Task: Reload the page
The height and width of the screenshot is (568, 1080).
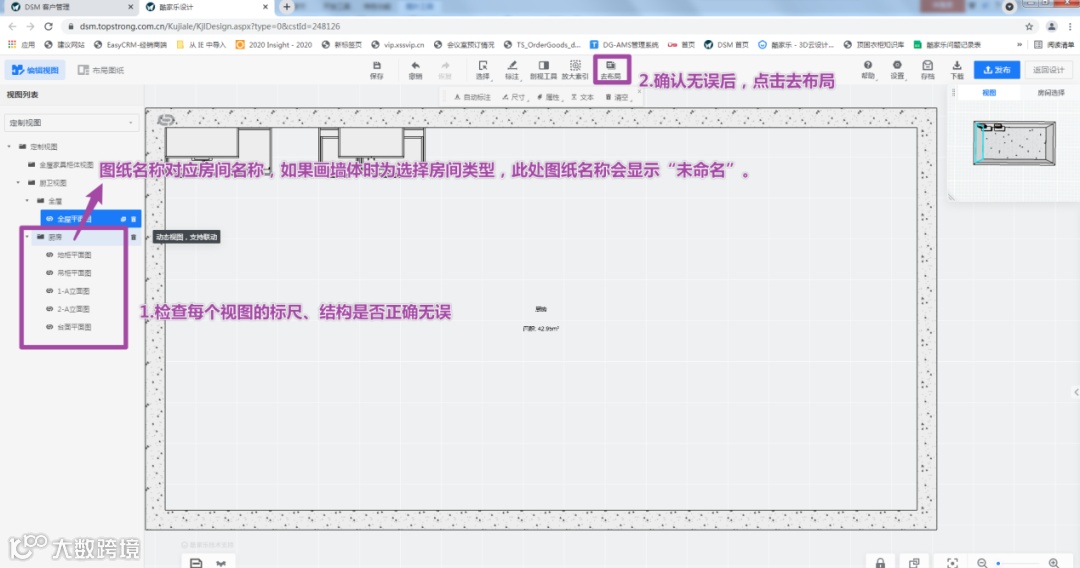Action: [x=48, y=26]
